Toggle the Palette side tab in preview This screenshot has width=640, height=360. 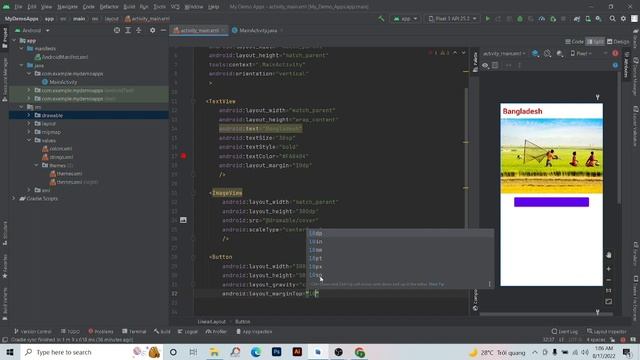[475, 61]
